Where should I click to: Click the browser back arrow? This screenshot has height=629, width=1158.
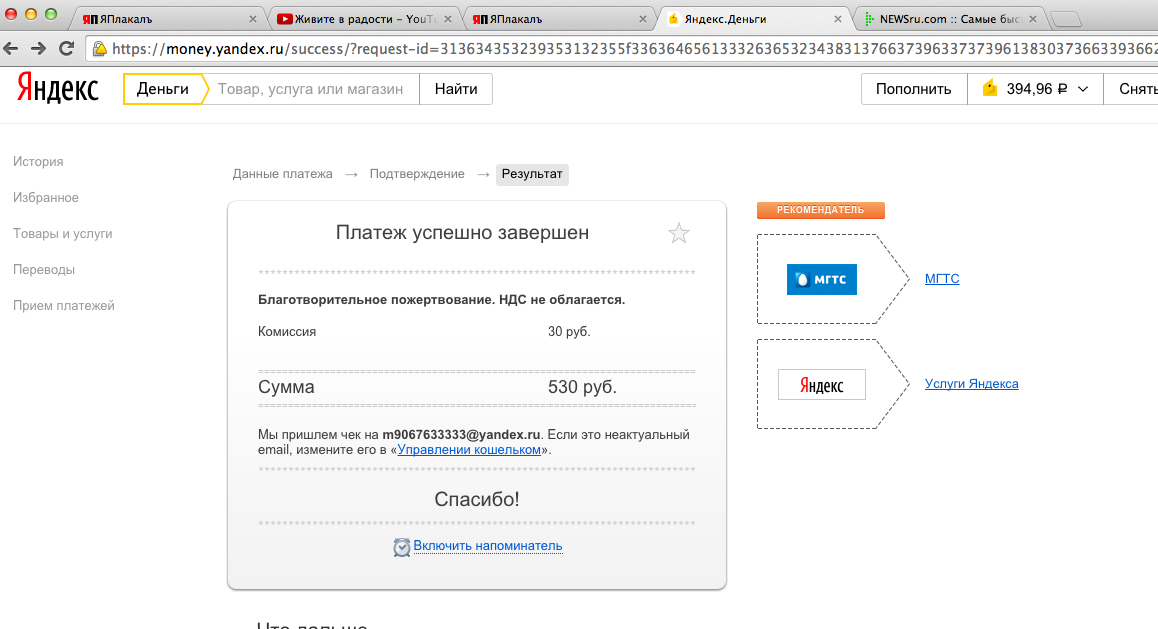coord(10,49)
